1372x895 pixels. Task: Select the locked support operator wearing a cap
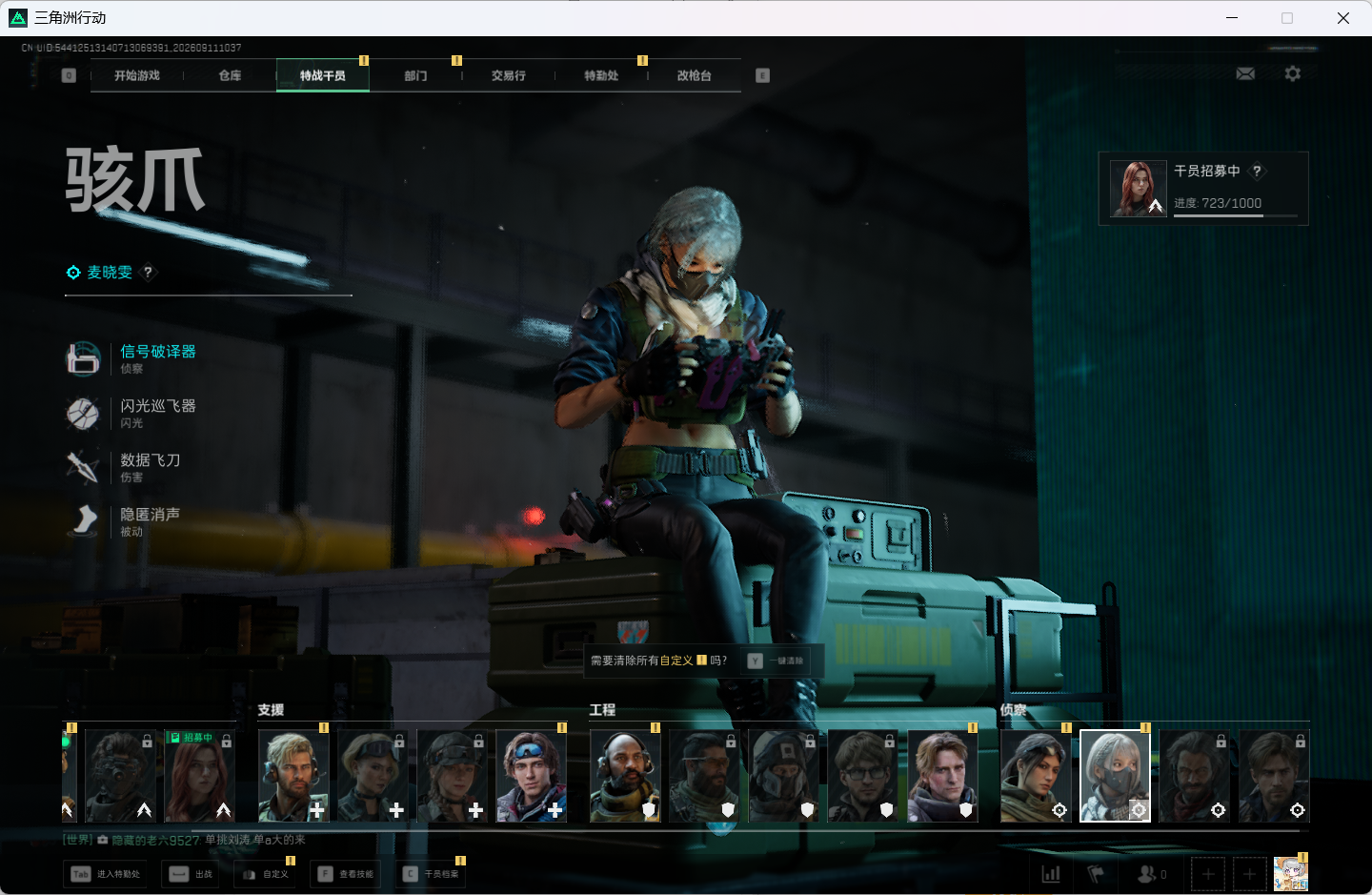click(452, 776)
